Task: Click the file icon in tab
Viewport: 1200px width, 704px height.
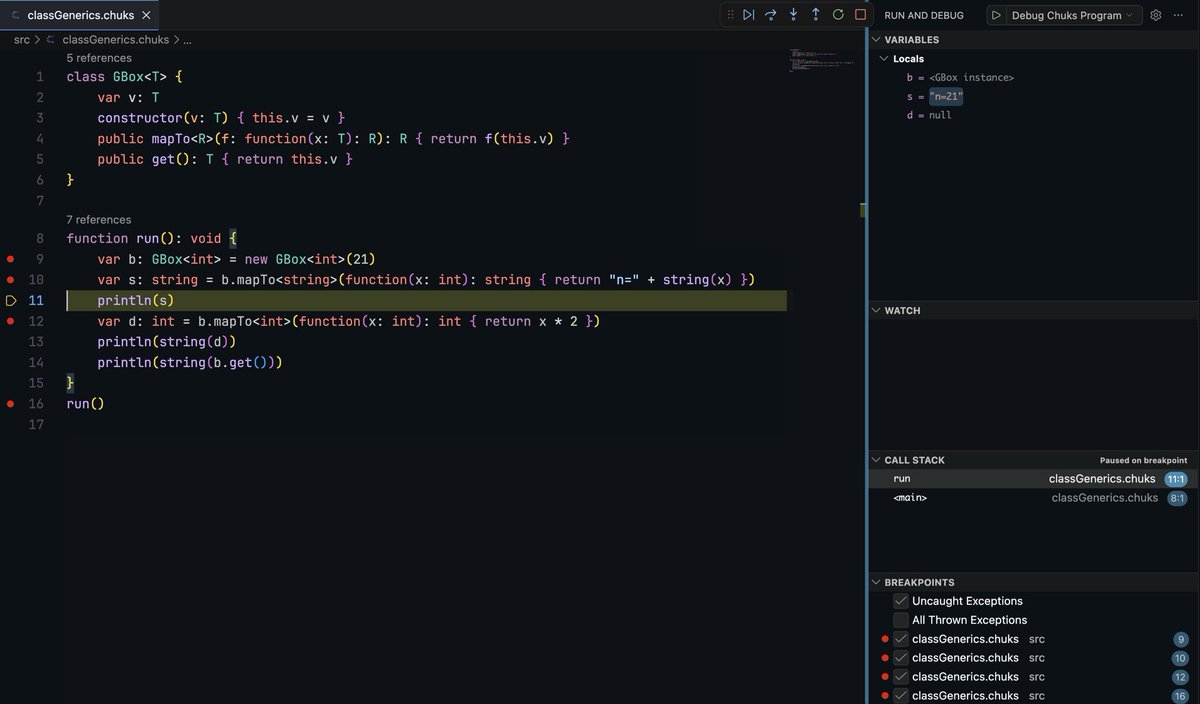Action: point(15,15)
